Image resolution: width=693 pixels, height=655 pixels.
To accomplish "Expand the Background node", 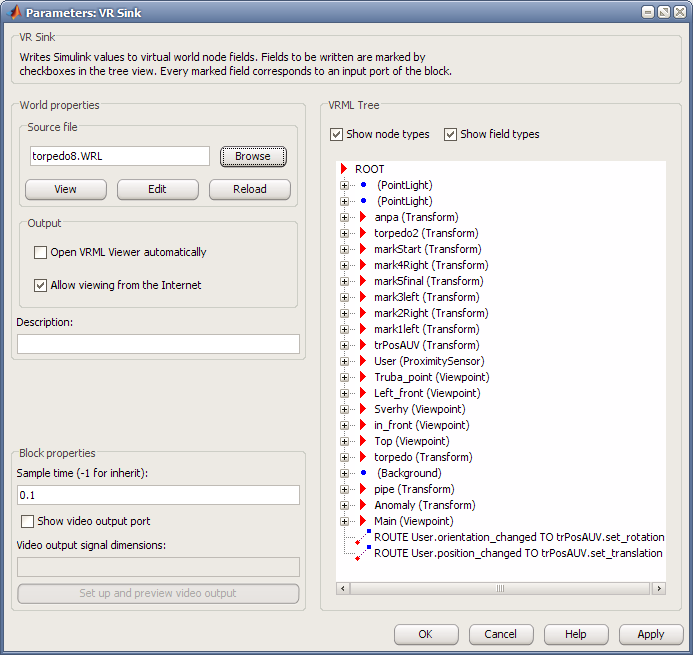I will coord(344,473).
